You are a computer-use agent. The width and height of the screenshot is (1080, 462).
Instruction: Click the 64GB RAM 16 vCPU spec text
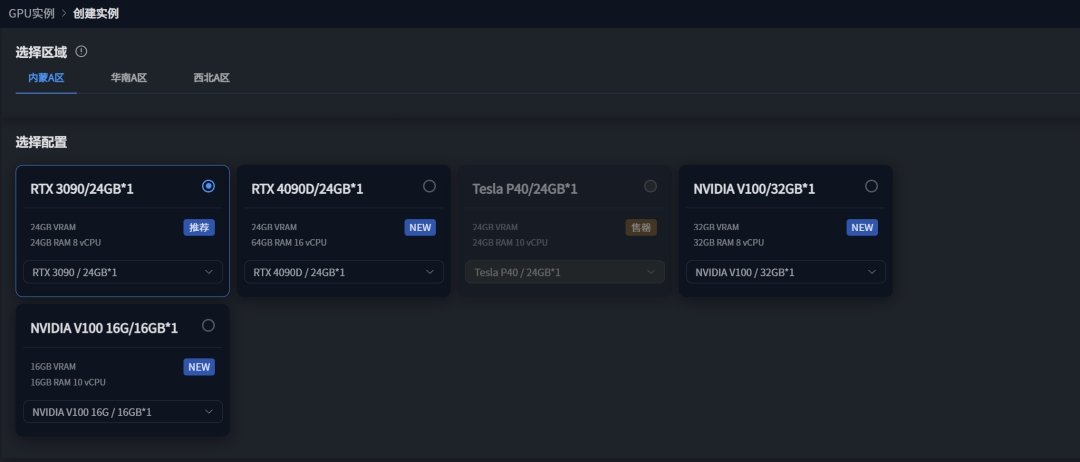tap(289, 242)
